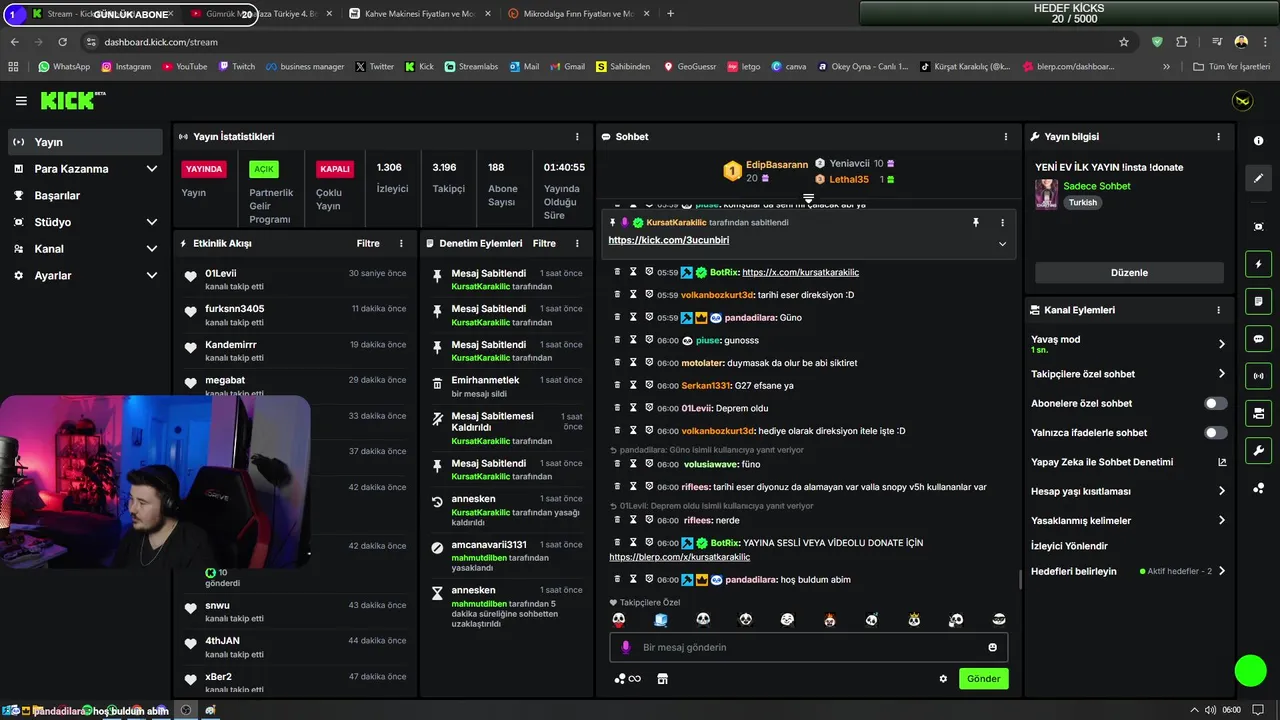Open the Yayın bilgisi panel three-dot menu
This screenshot has height=720, width=1280.
(1218, 136)
